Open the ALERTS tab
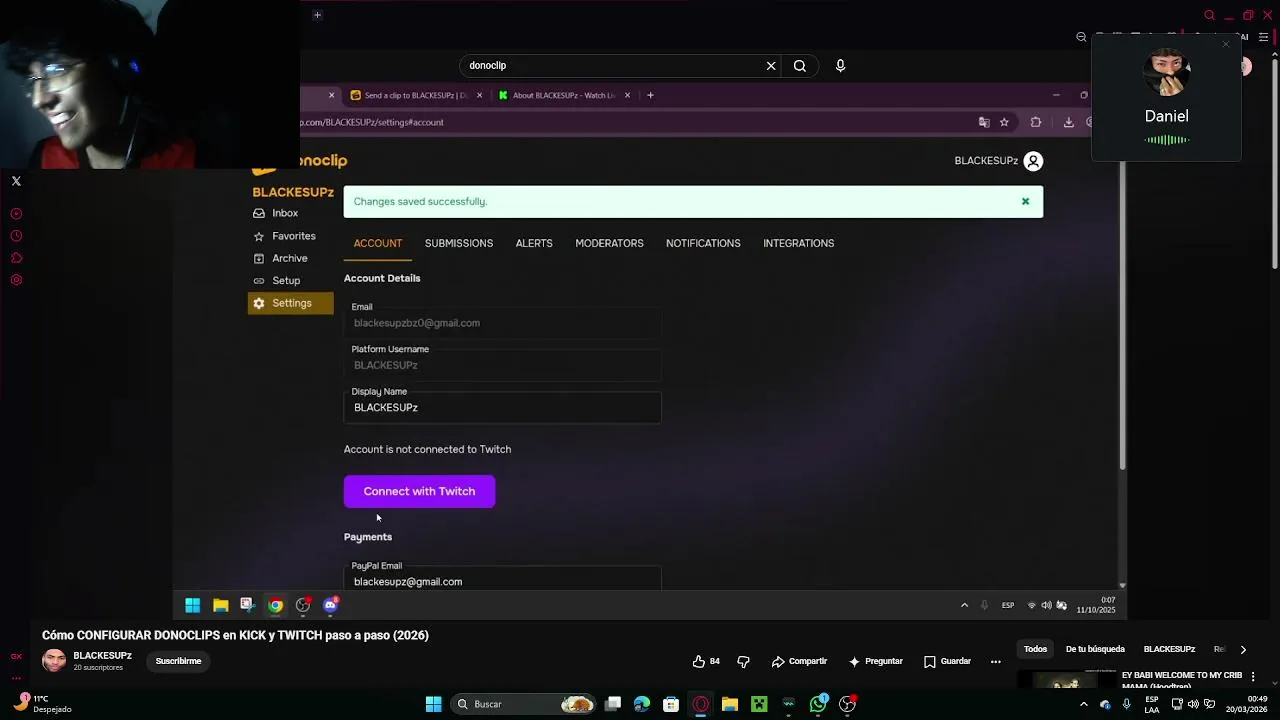 tap(534, 243)
